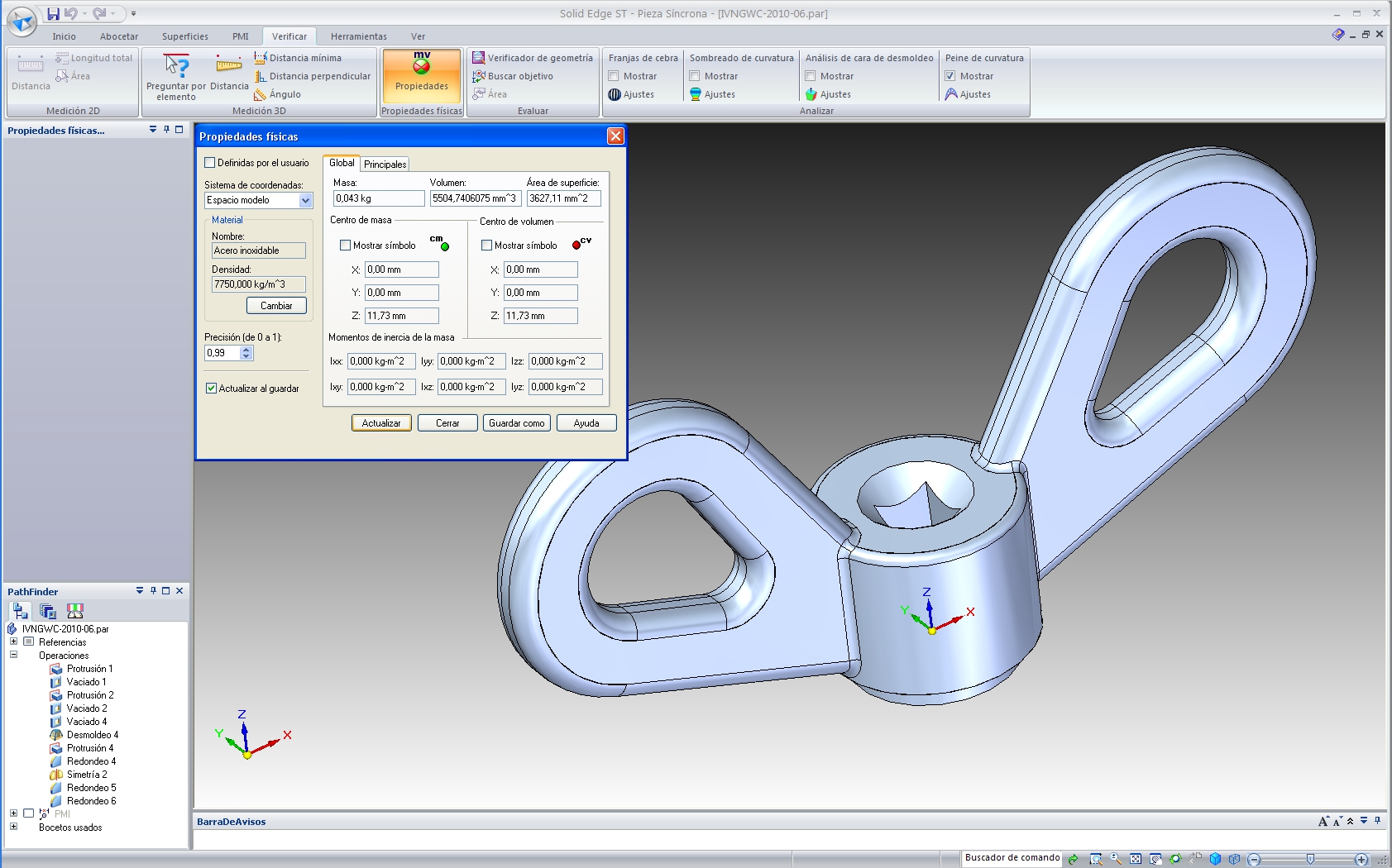
Task: Open Ajustes for Sombreado de curvatura
Action: coord(712,94)
